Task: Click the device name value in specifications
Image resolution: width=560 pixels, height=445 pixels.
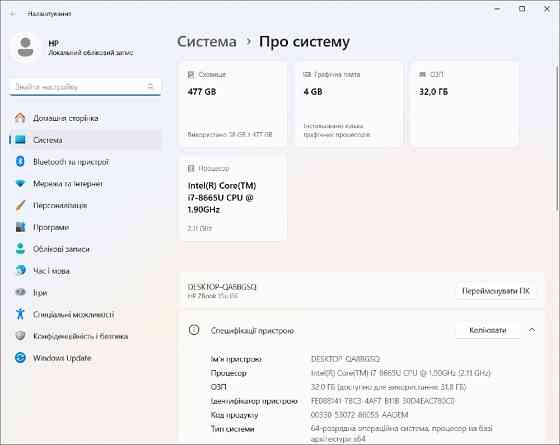Action: coord(345,359)
